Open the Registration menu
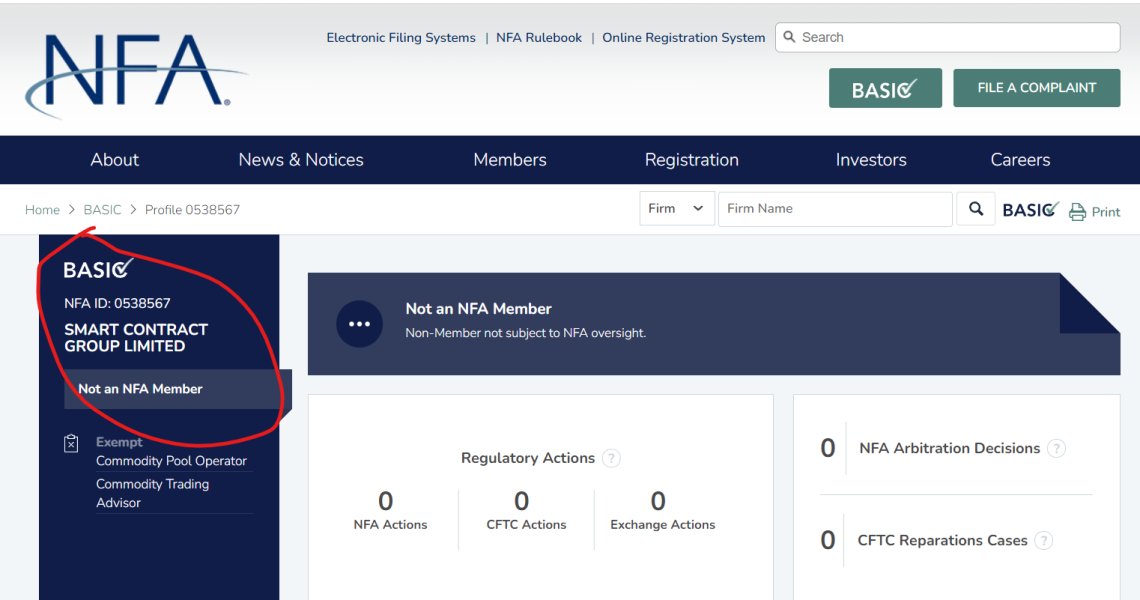Screen dimensions: 1140x600 tap(691, 160)
